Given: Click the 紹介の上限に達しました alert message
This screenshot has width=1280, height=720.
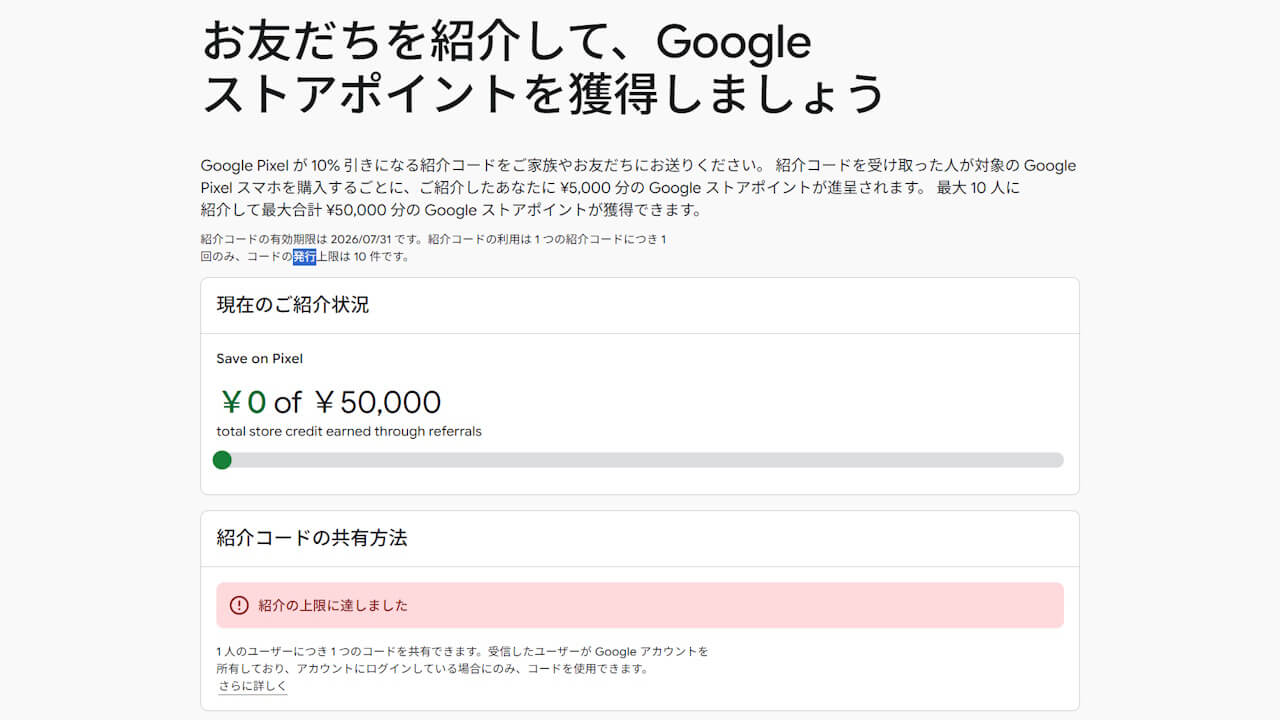Looking at the screenshot, I should point(333,605).
